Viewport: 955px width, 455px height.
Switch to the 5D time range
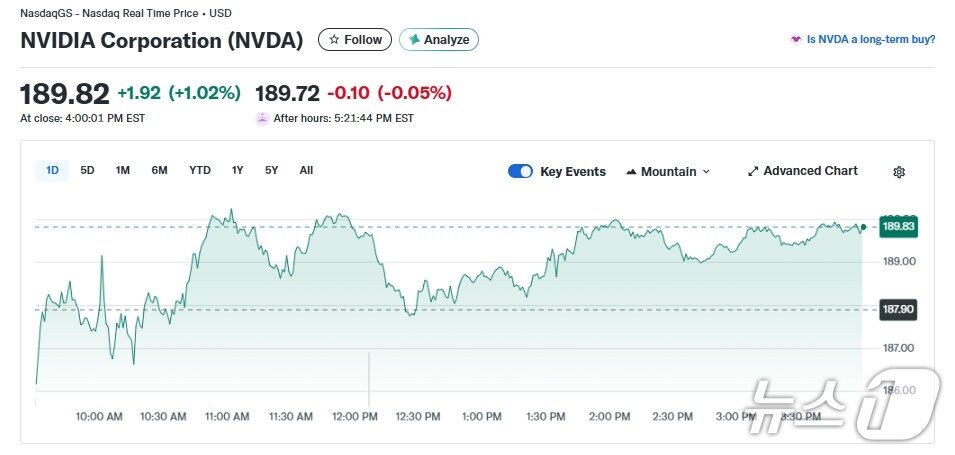(x=87, y=170)
